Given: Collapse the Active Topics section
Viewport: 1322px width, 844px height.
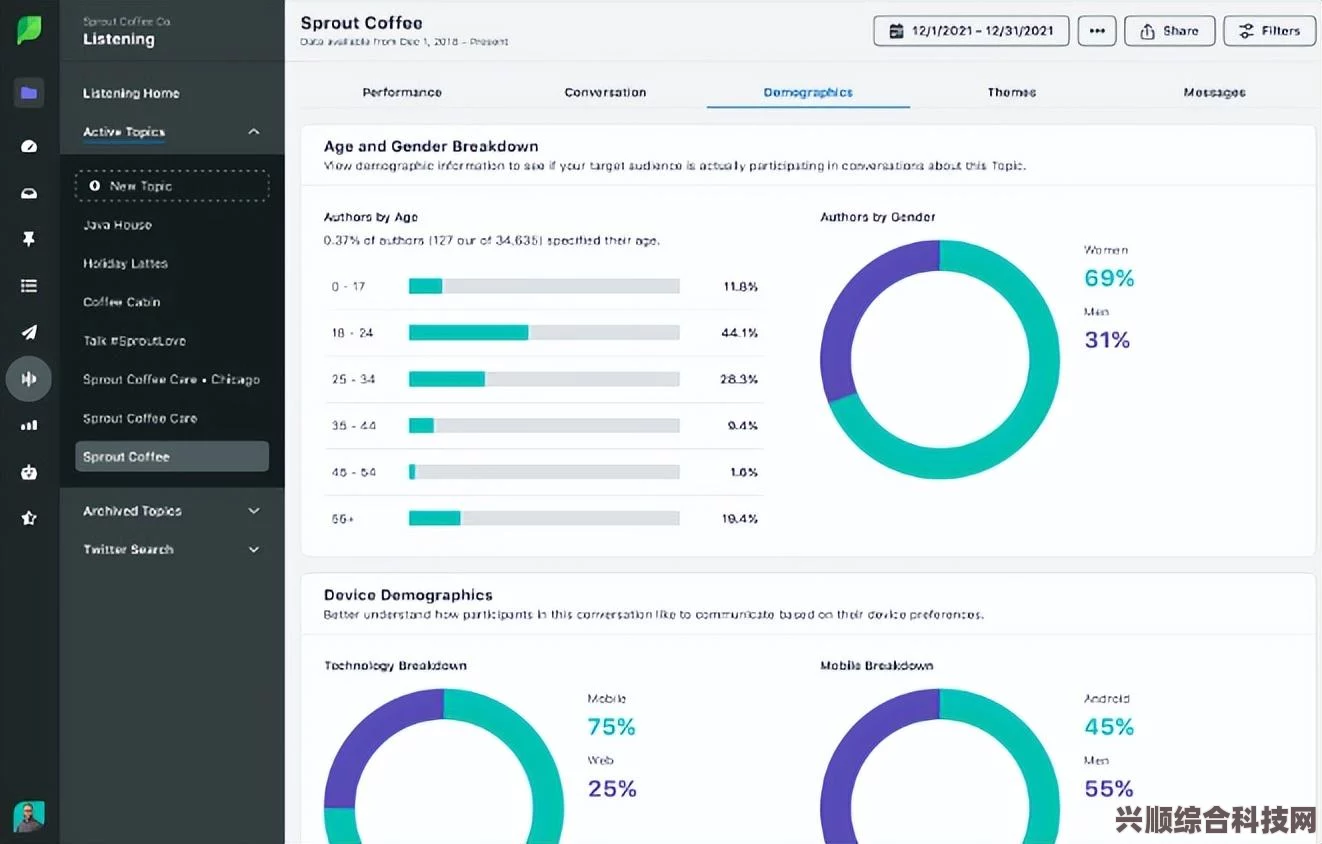Looking at the screenshot, I should pos(254,132).
